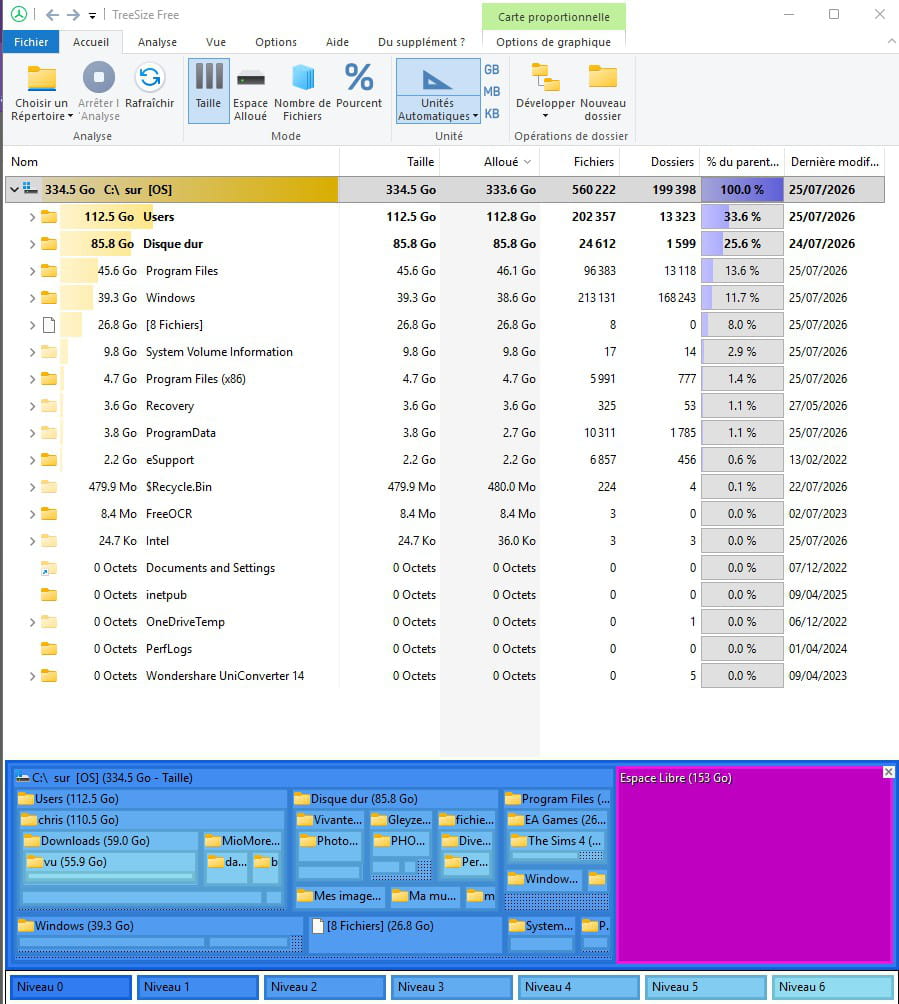Viewport: 899px width, 1004px height.
Task: Open the Du supplément ? tab
Action: click(421, 42)
